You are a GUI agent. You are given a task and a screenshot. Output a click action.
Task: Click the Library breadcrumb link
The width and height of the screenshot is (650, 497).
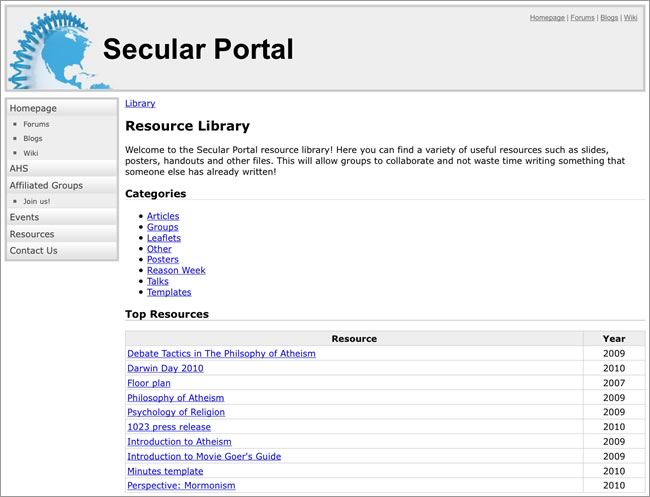coord(140,103)
